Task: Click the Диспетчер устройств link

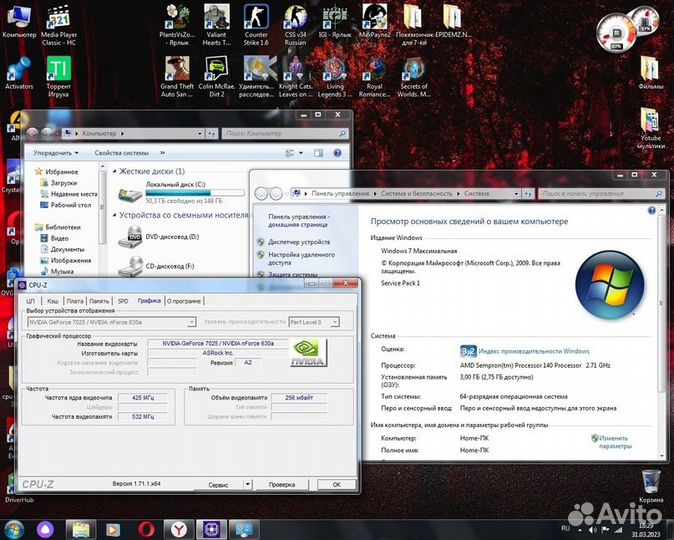Action: coord(298,241)
